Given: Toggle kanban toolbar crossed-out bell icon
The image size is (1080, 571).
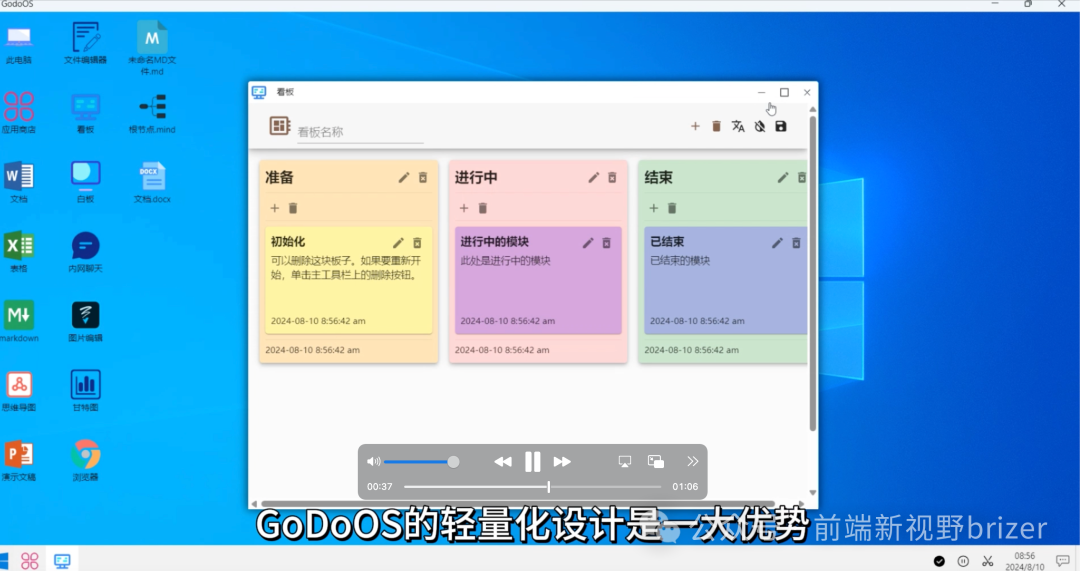Looking at the screenshot, I should point(760,126).
